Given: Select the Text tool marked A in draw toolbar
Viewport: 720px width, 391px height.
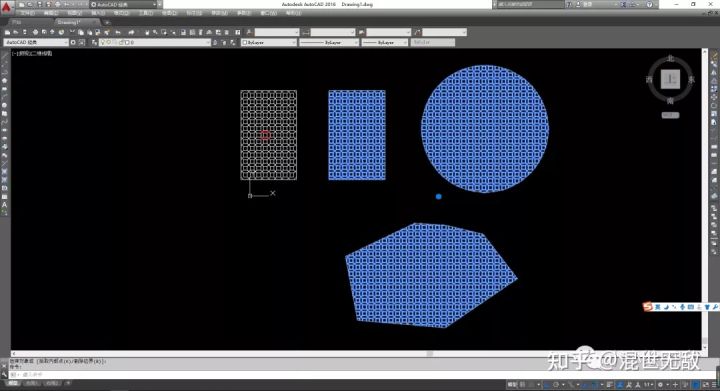Looking at the screenshot, I should click(x=5, y=205).
